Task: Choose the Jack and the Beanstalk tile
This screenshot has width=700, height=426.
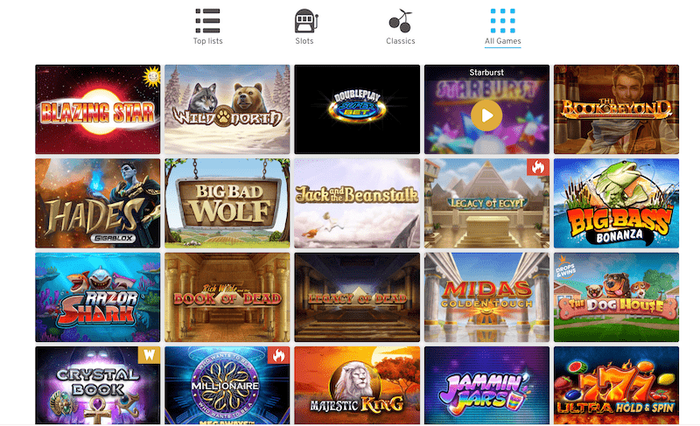Action: tap(357, 203)
